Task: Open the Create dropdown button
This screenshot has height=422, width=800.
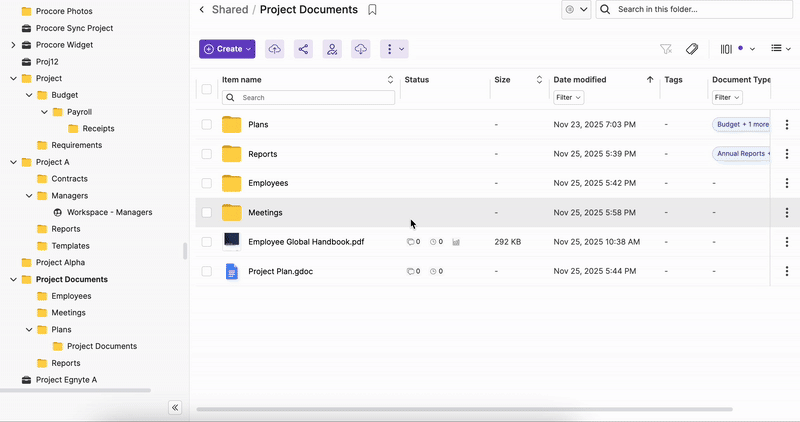Action: click(227, 49)
